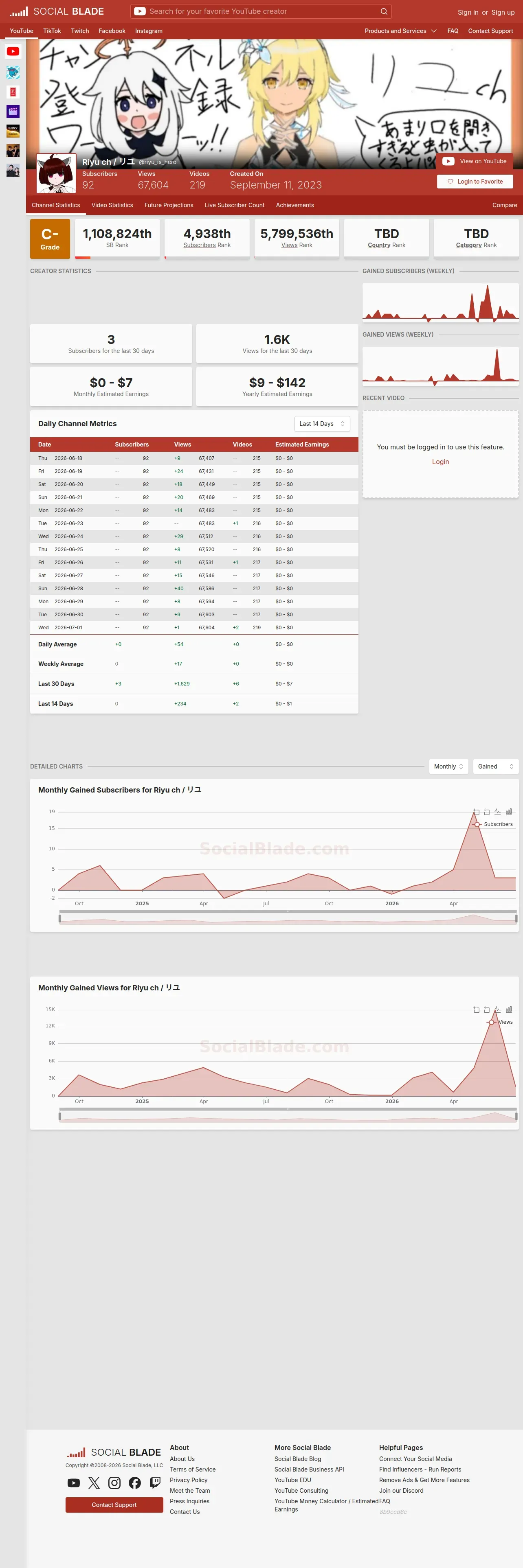Image resolution: width=523 pixels, height=1568 pixels.
Task: Switch to the Twitch platform tab
Action: [x=80, y=31]
